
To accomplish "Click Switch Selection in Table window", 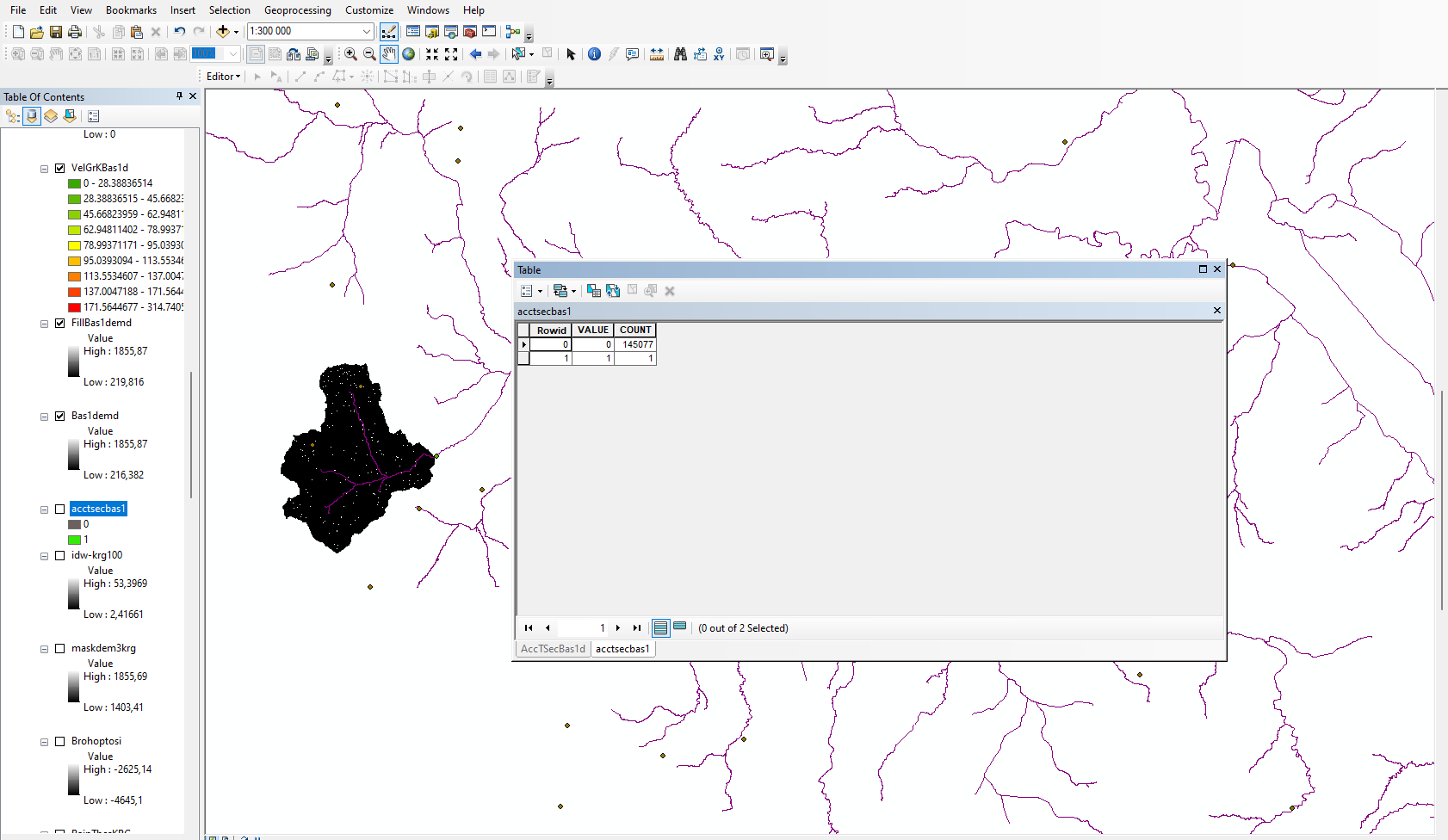I will [613, 291].
